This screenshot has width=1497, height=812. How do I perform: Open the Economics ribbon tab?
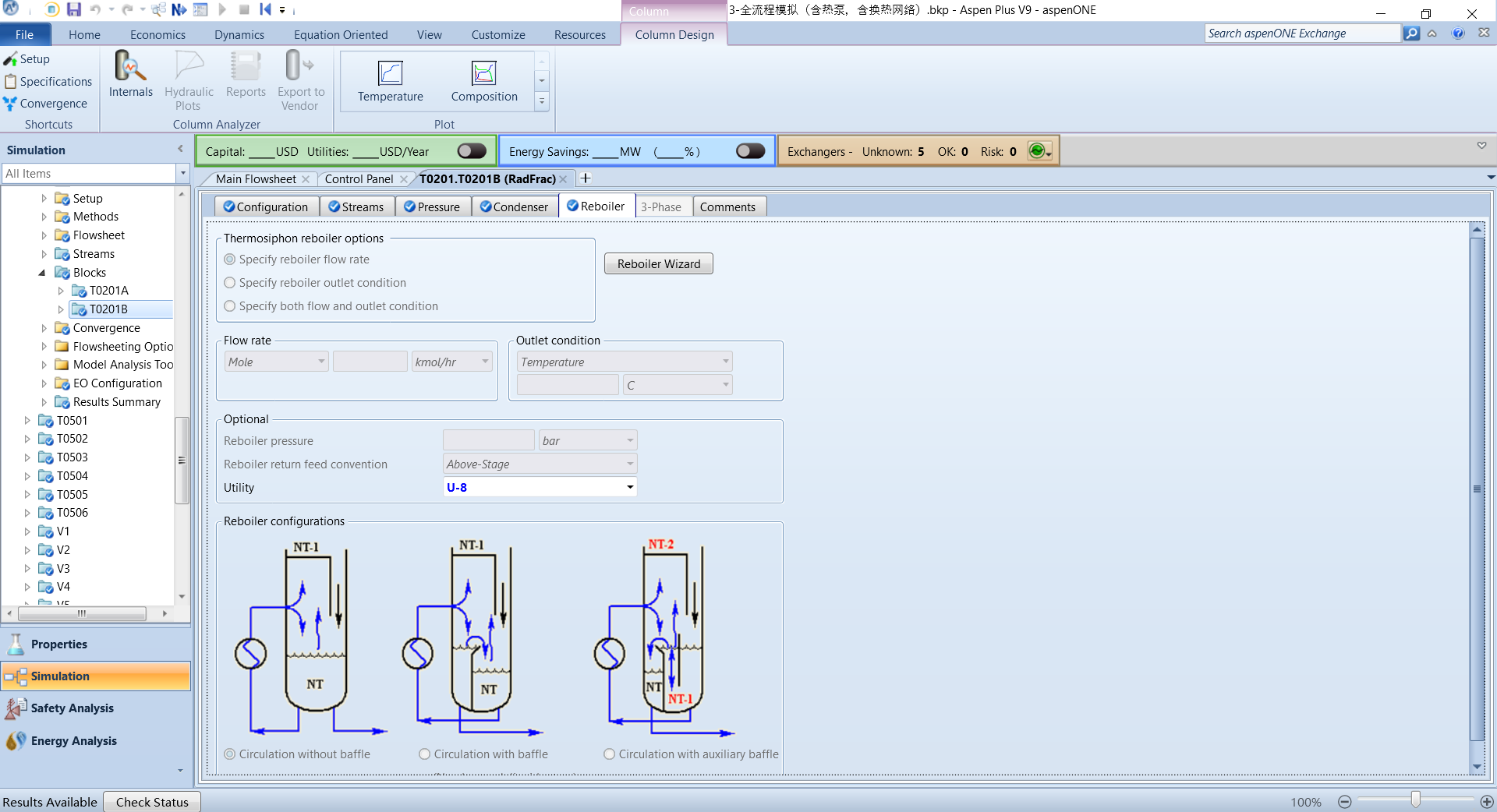157,35
